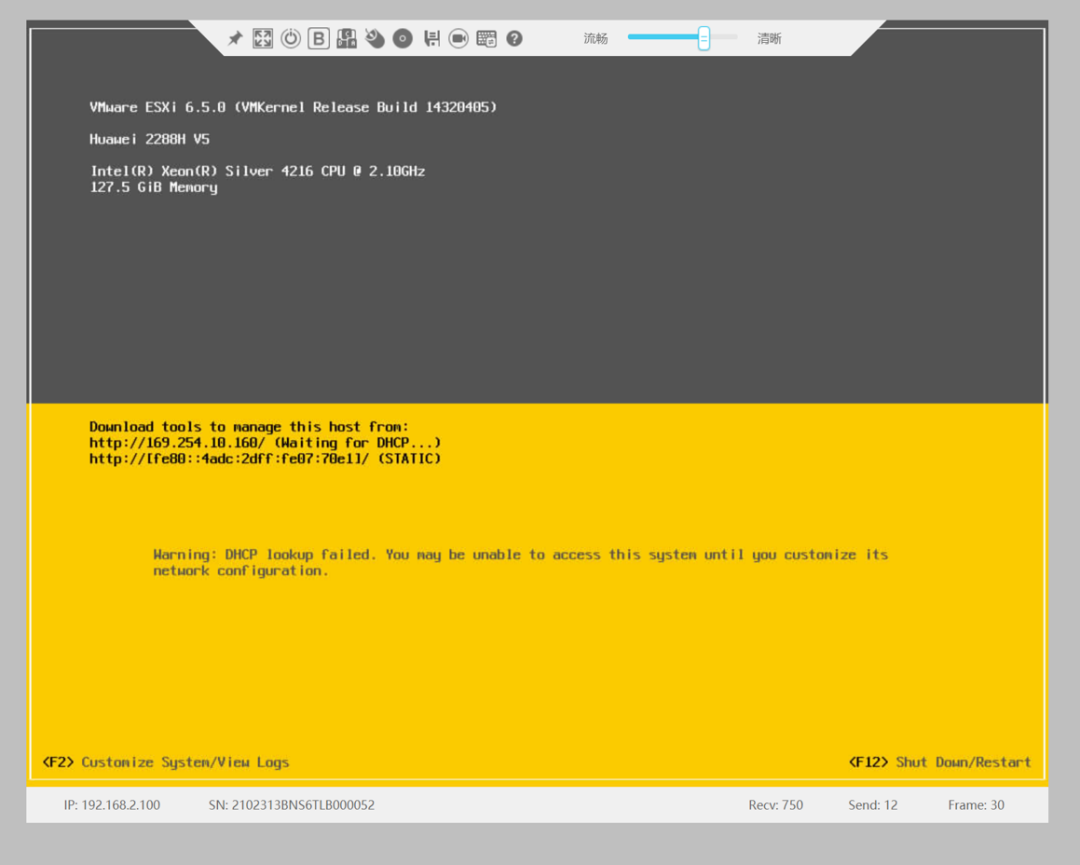Toggle the mouse mode icon

[x=375, y=39]
